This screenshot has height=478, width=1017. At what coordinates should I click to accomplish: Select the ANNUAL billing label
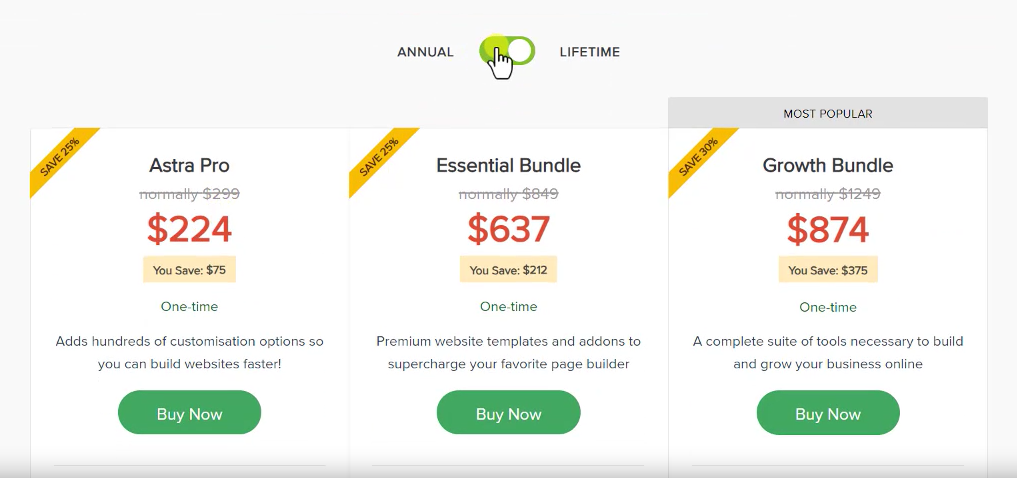425,52
